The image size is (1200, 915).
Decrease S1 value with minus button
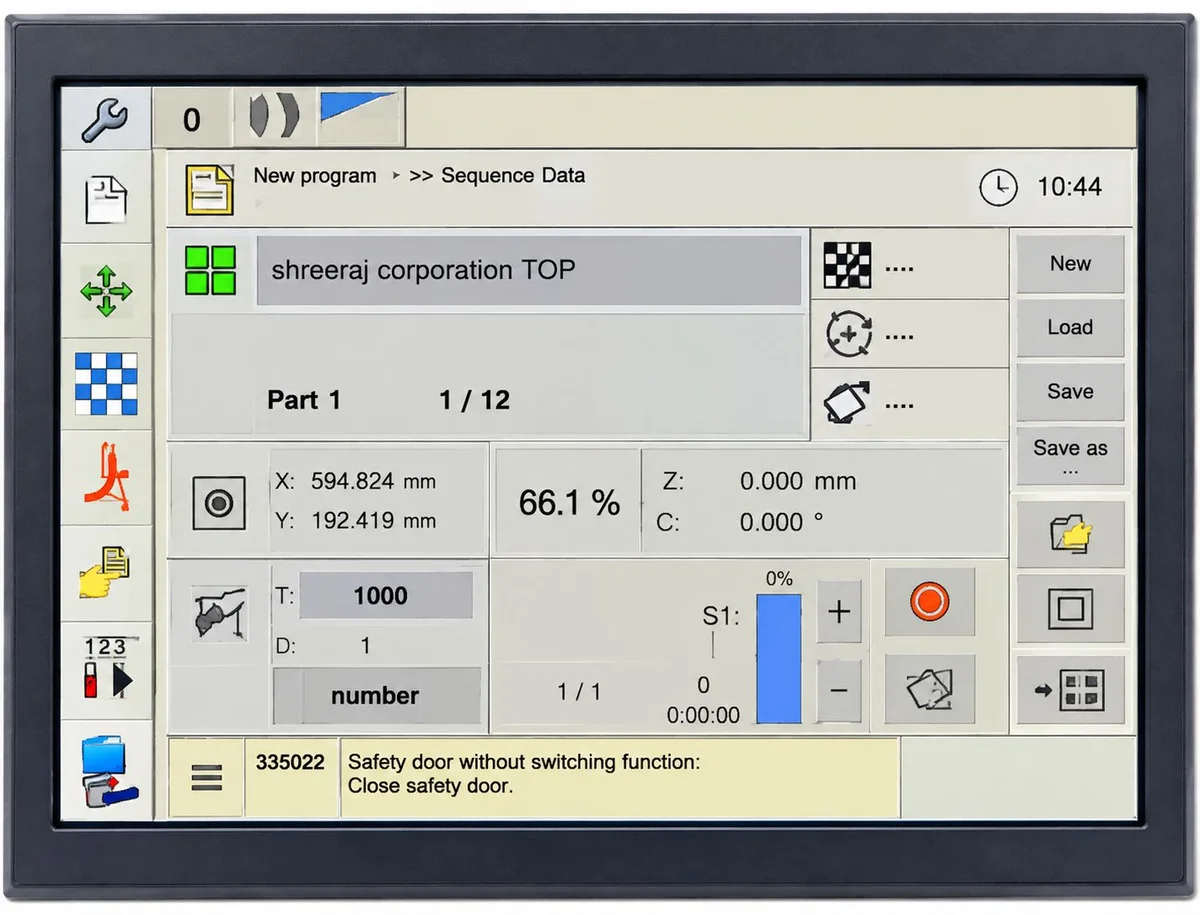pyautogui.click(x=839, y=690)
